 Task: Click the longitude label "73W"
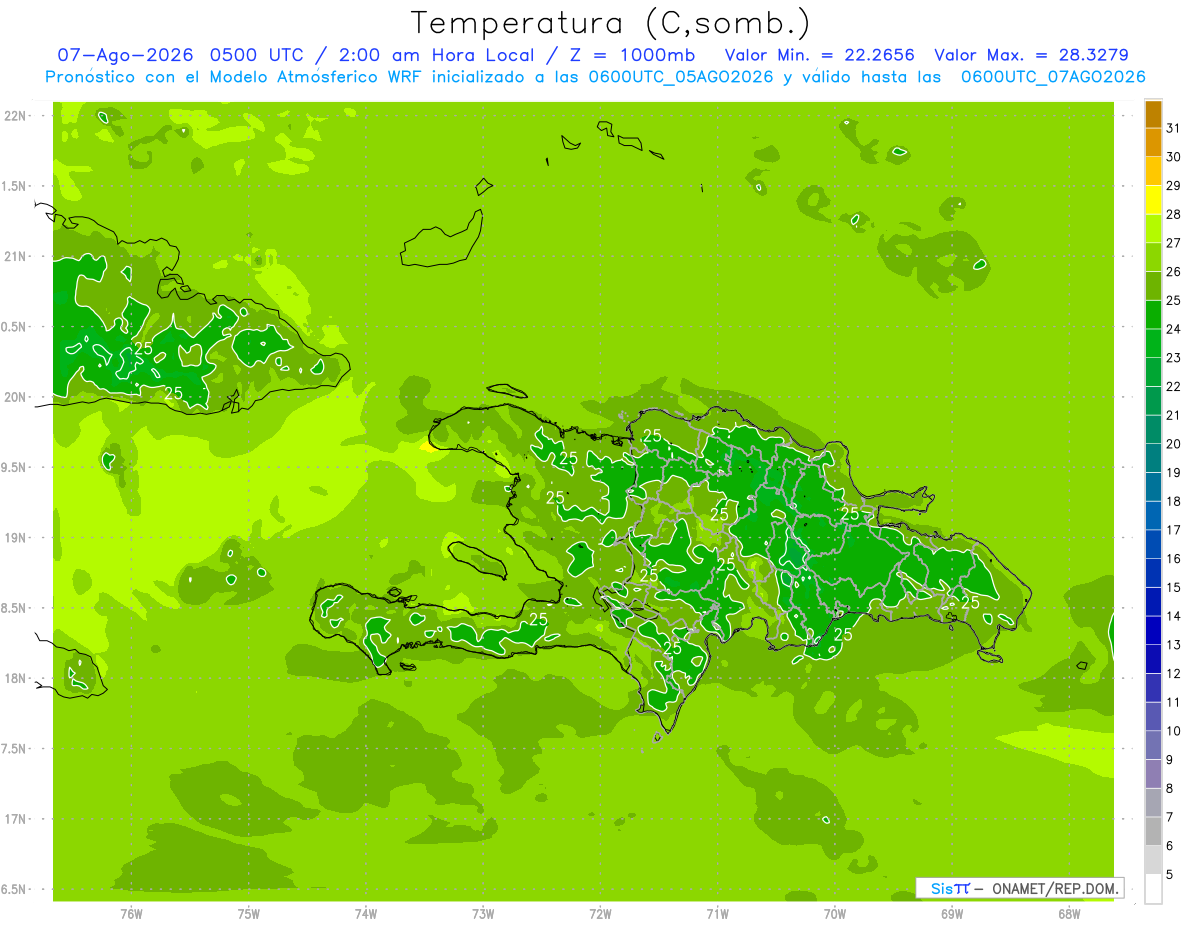(x=483, y=914)
